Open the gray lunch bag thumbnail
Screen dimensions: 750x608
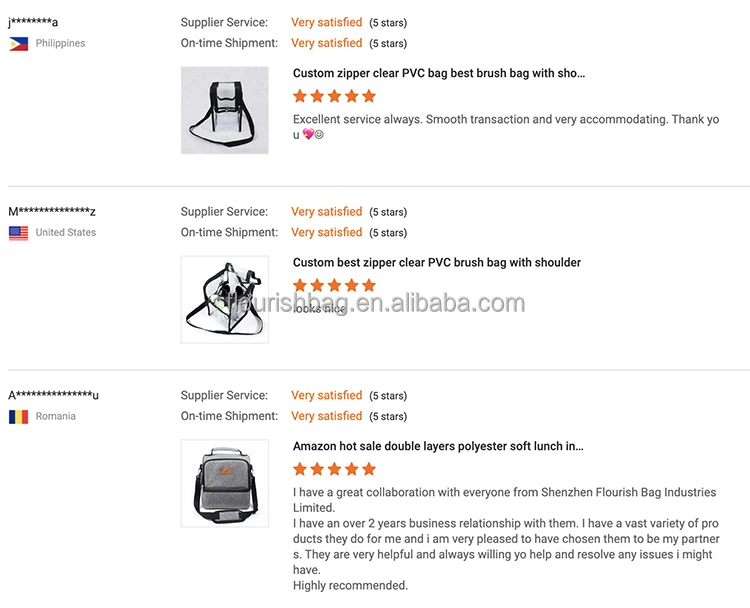coord(224,483)
